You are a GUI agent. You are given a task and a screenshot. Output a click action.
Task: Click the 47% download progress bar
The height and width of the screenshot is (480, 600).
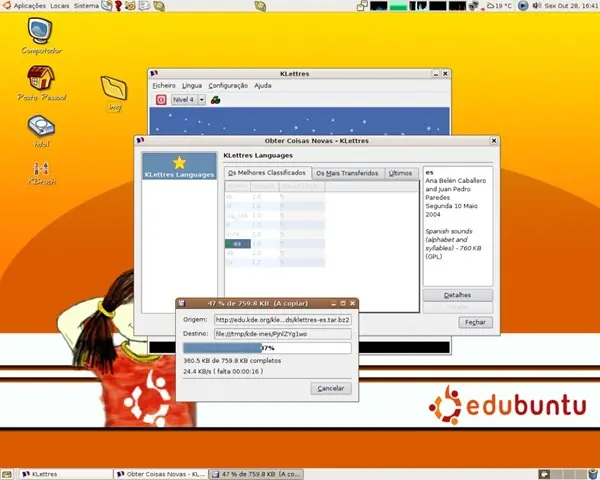pyautogui.click(x=267, y=348)
